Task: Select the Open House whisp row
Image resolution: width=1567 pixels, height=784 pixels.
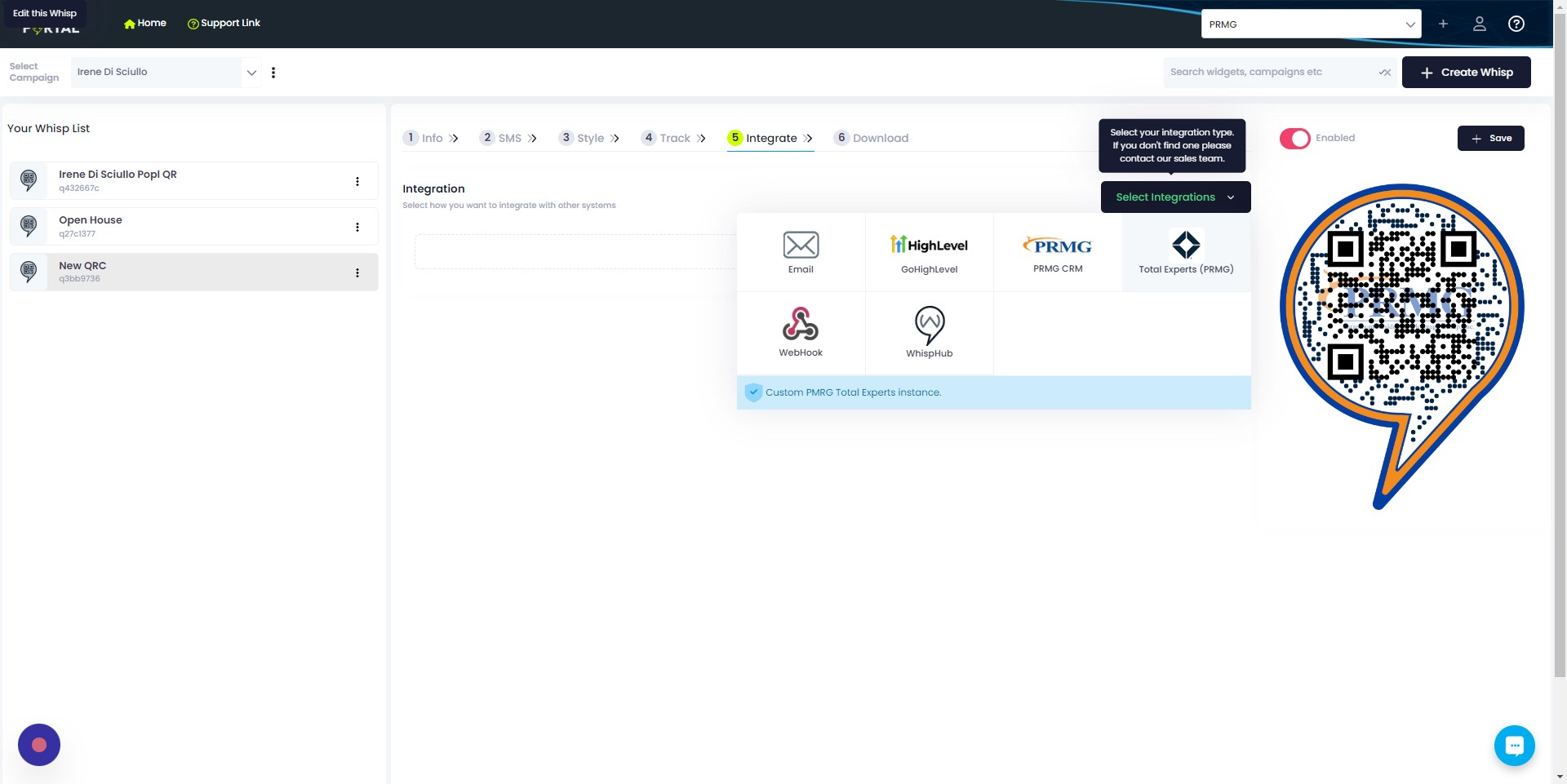Action: [x=194, y=226]
